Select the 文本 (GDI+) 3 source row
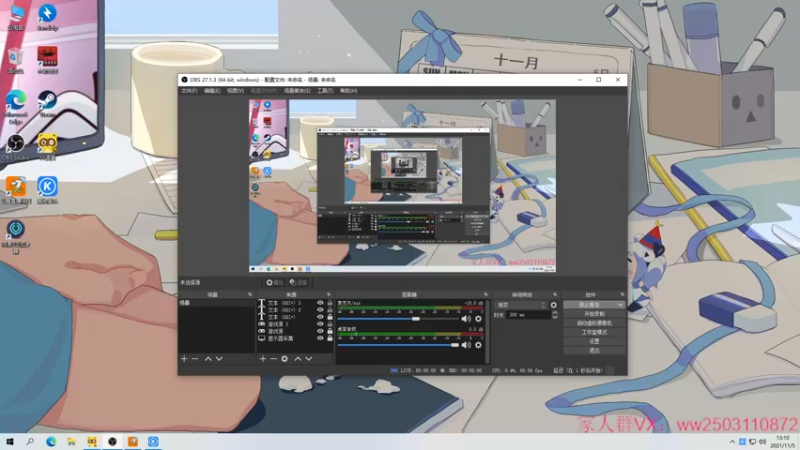Image resolution: width=800 pixels, height=450 pixels. (x=295, y=303)
